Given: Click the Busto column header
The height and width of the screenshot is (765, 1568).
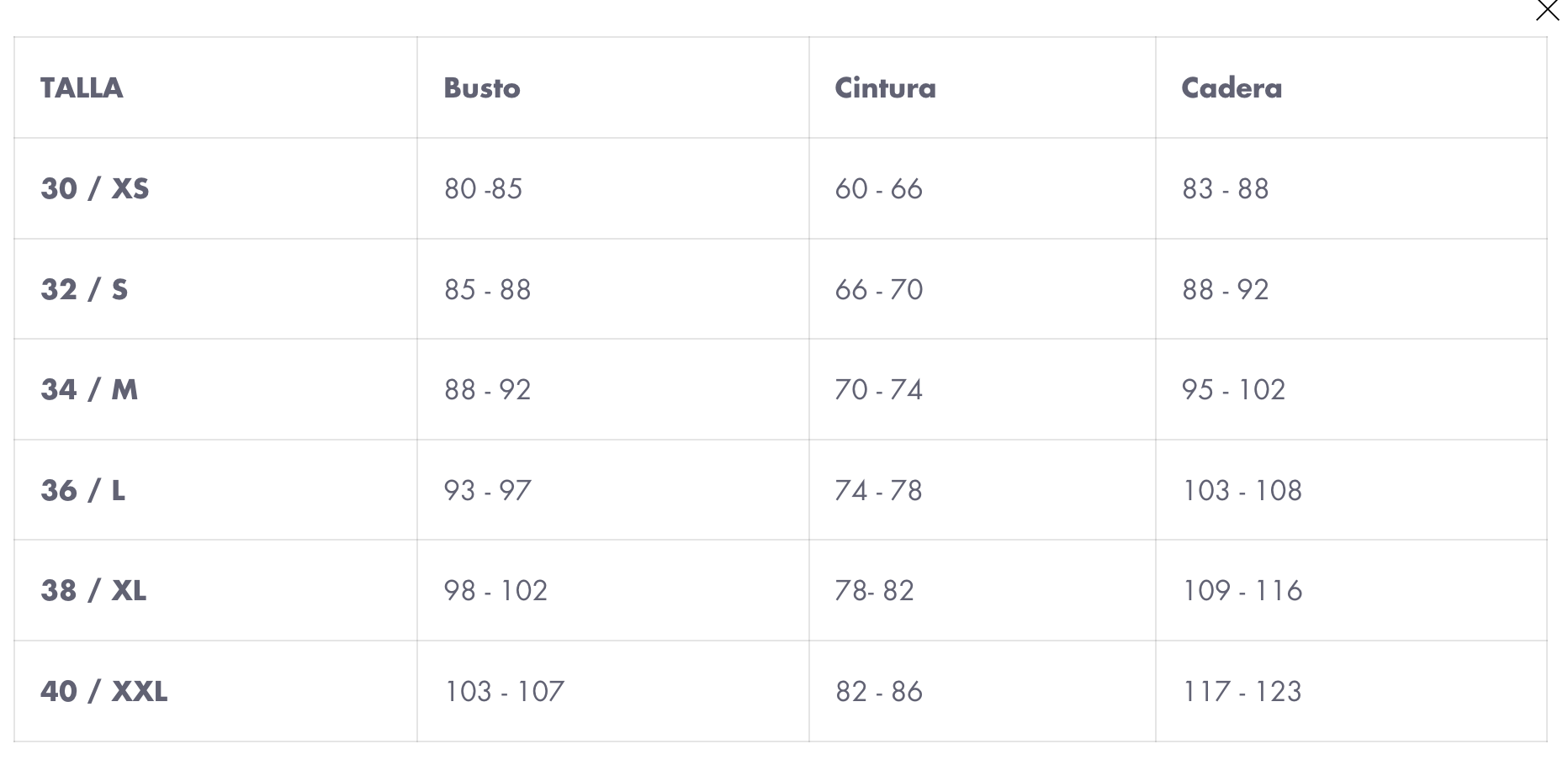Looking at the screenshot, I should point(482,87).
